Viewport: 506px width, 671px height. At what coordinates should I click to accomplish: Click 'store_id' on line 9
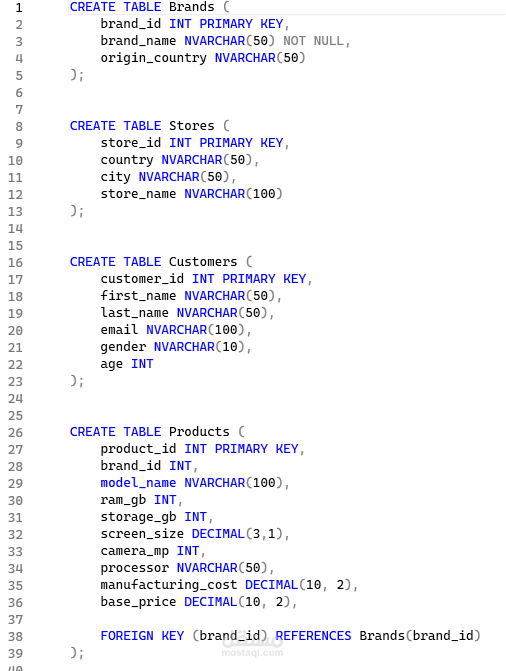(131, 143)
